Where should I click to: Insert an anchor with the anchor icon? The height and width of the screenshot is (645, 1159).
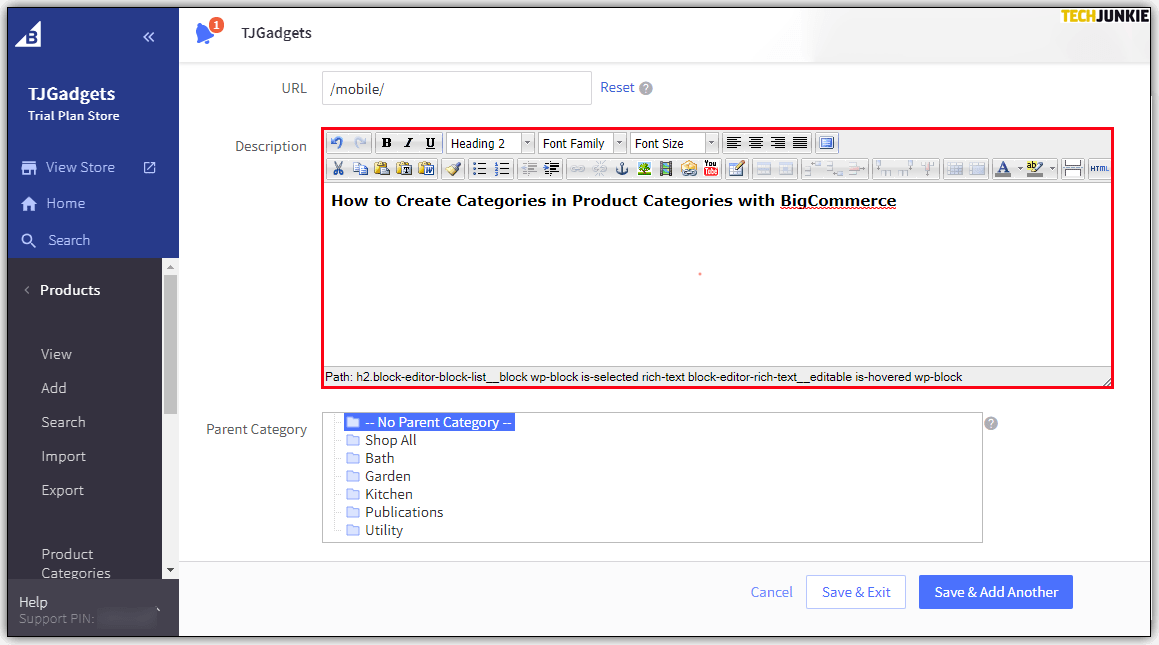click(x=621, y=169)
